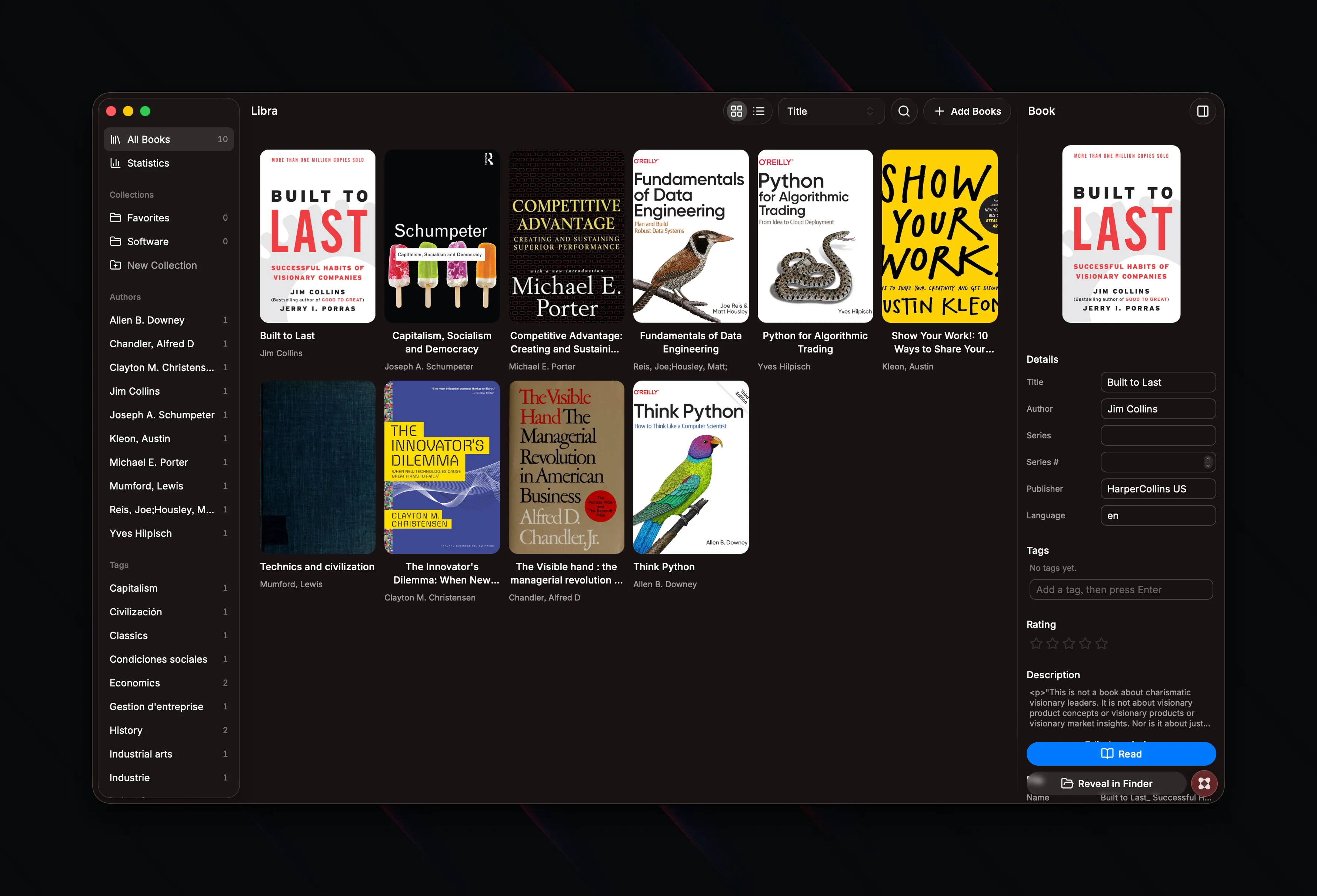Screen dimensions: 1317x896
Task: Click the Statistics bar chart icon
Action: point(116,163)
